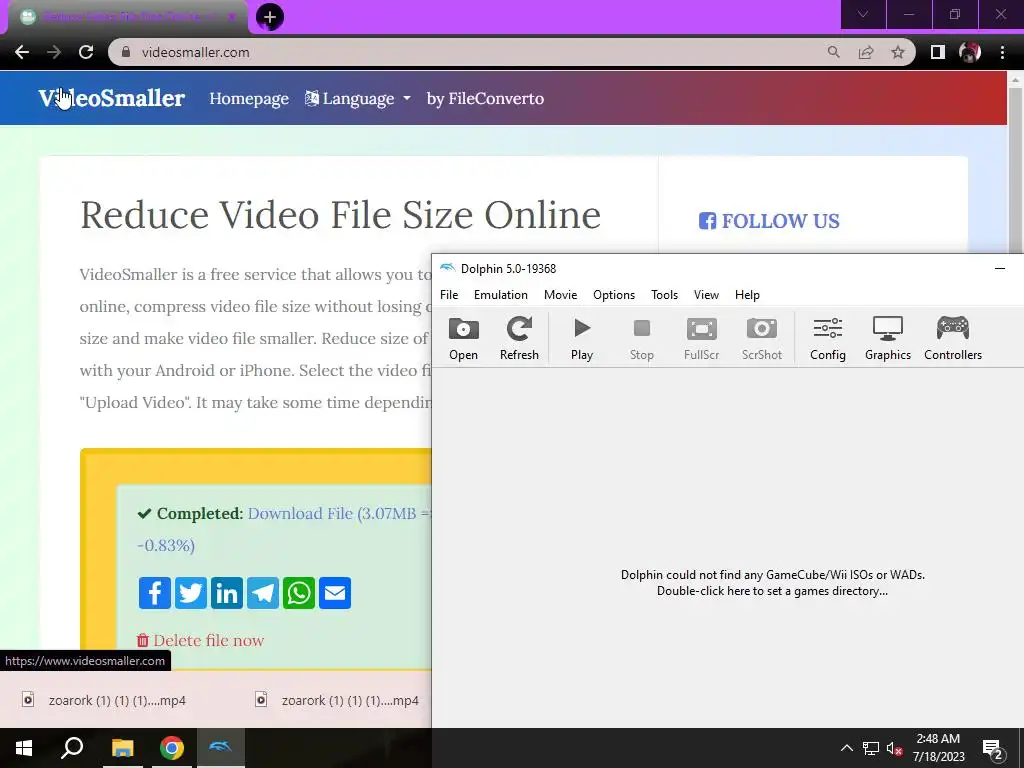1024x768 pixels.
Task: Switch to Chrome from taskbar
Action: 172,748
